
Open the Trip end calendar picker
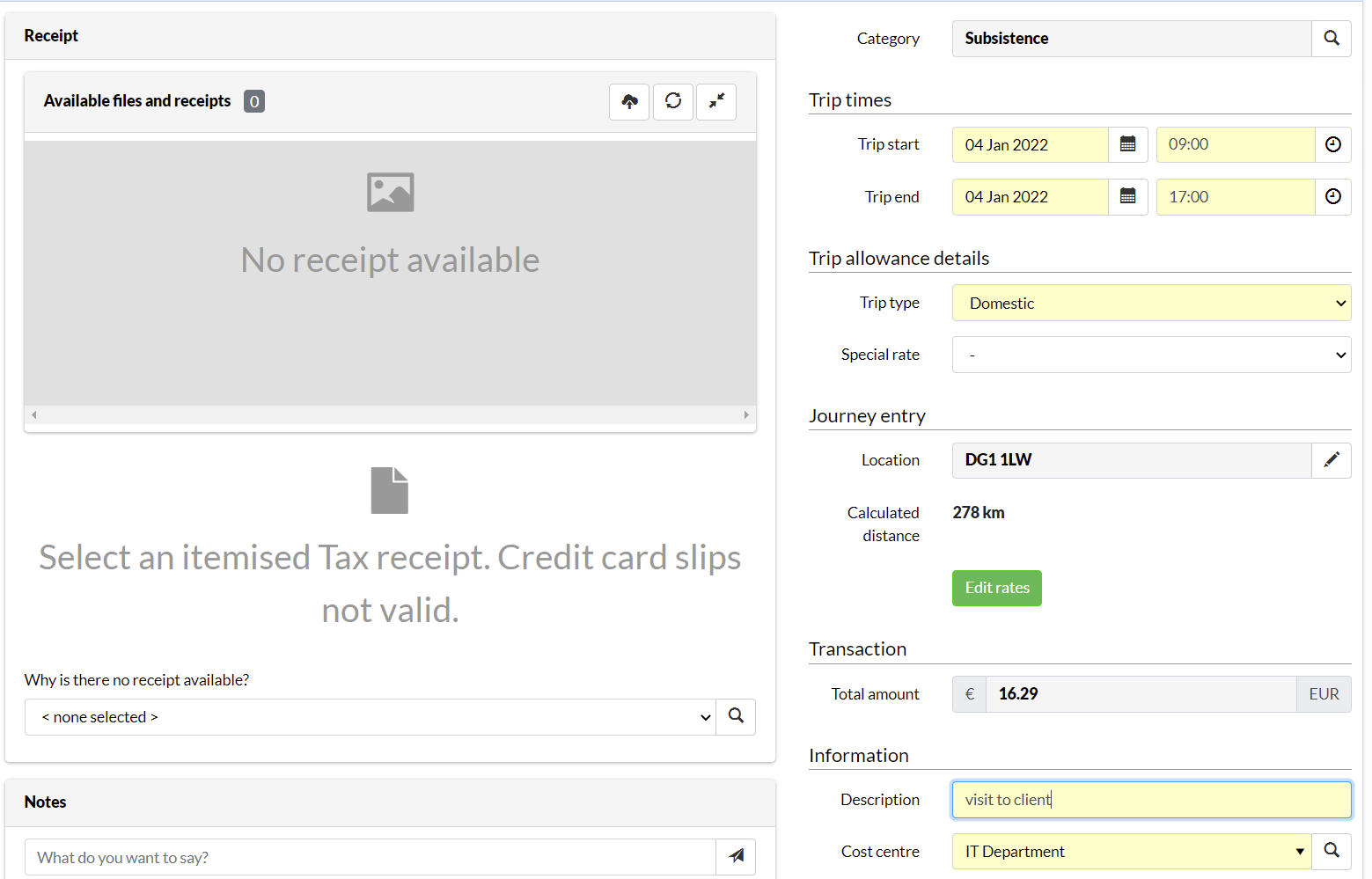[x=1127, y=197]
